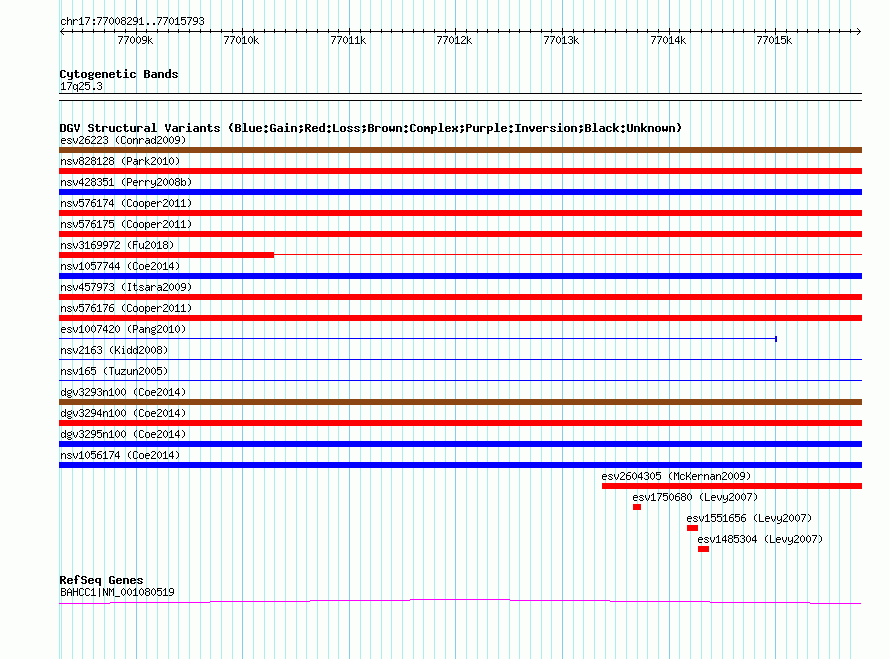Click the blue dgv3295n100 variant bar
This screenshot has height=659, width=890.
(460, 444)
